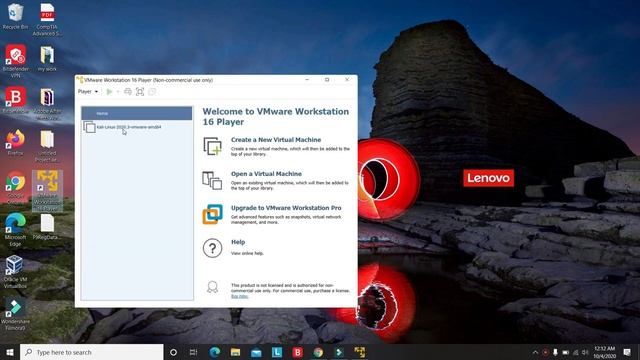Click the license ribbon badge icon
The width and height of the screenshot is (640, 360).
tap(212, 287)
